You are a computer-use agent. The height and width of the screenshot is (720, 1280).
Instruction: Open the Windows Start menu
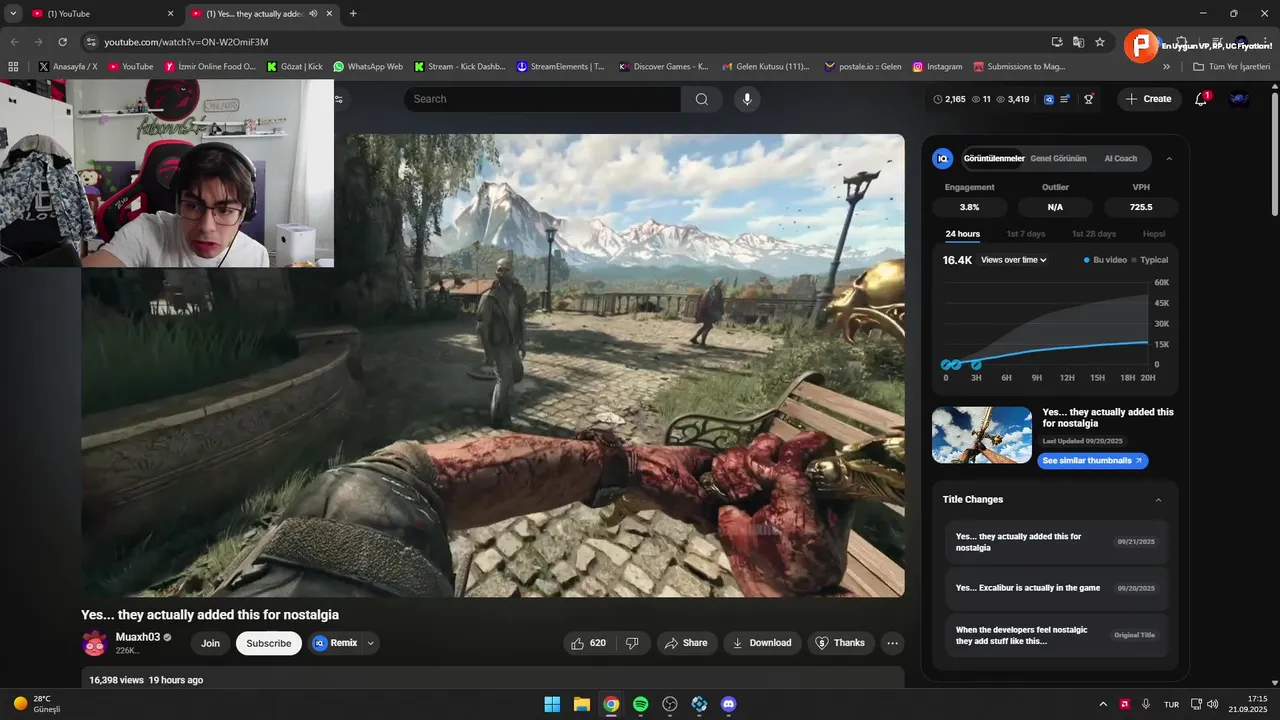[552, 704]
